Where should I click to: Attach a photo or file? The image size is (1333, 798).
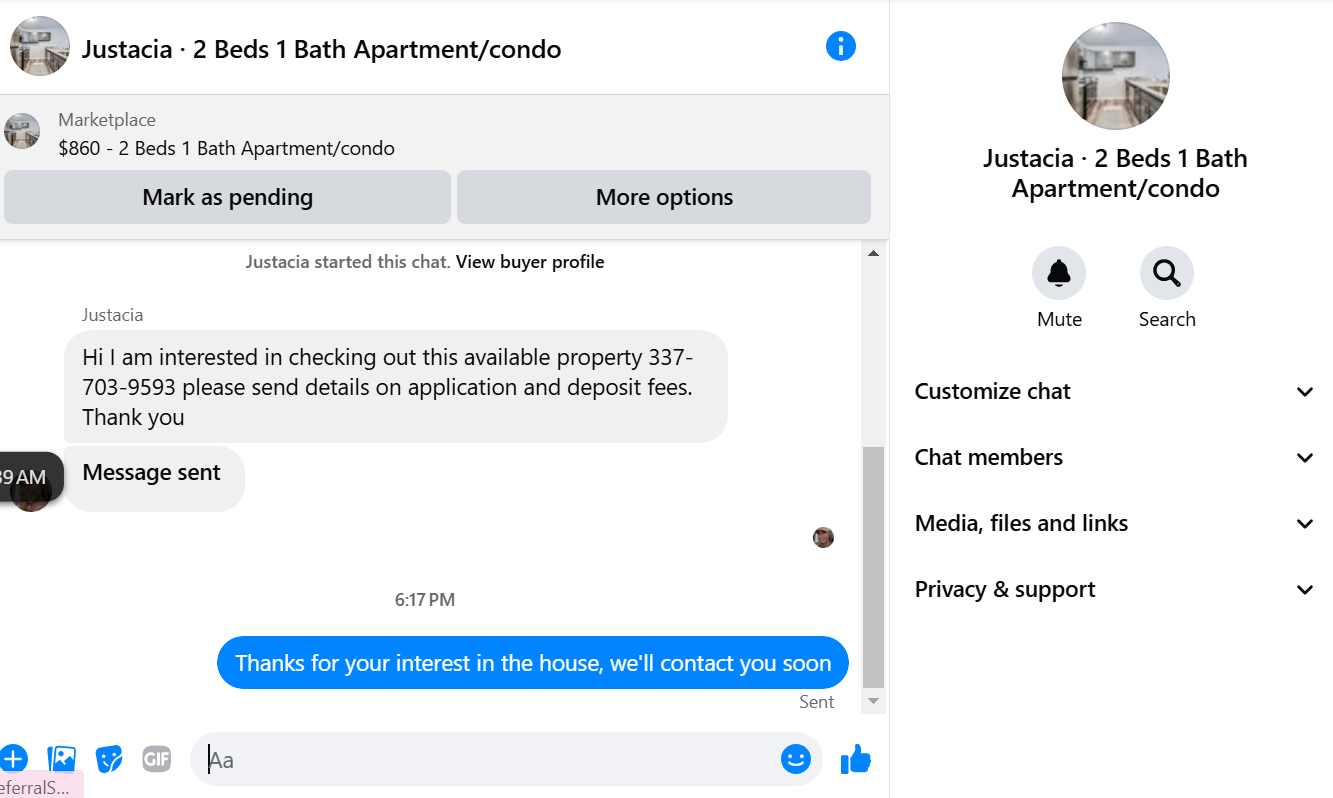click(62, 759)
